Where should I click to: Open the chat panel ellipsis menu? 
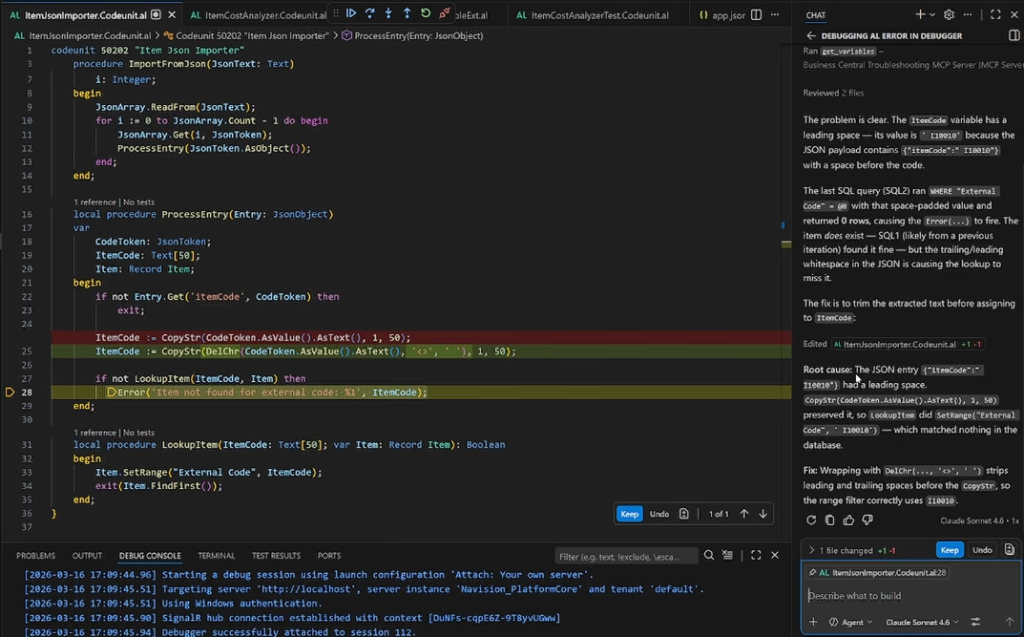tap(968, 14)
